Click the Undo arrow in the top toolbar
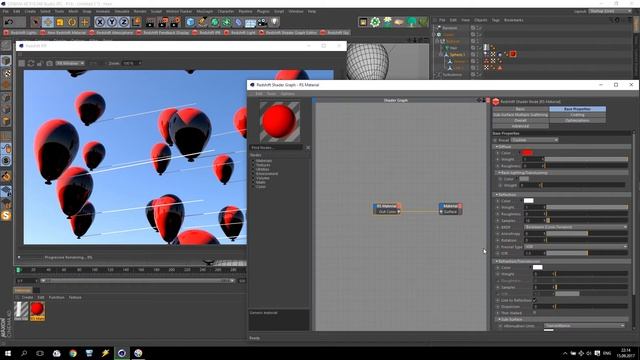The height and width of the screenshot is (360, 640). tap(9, 22)
